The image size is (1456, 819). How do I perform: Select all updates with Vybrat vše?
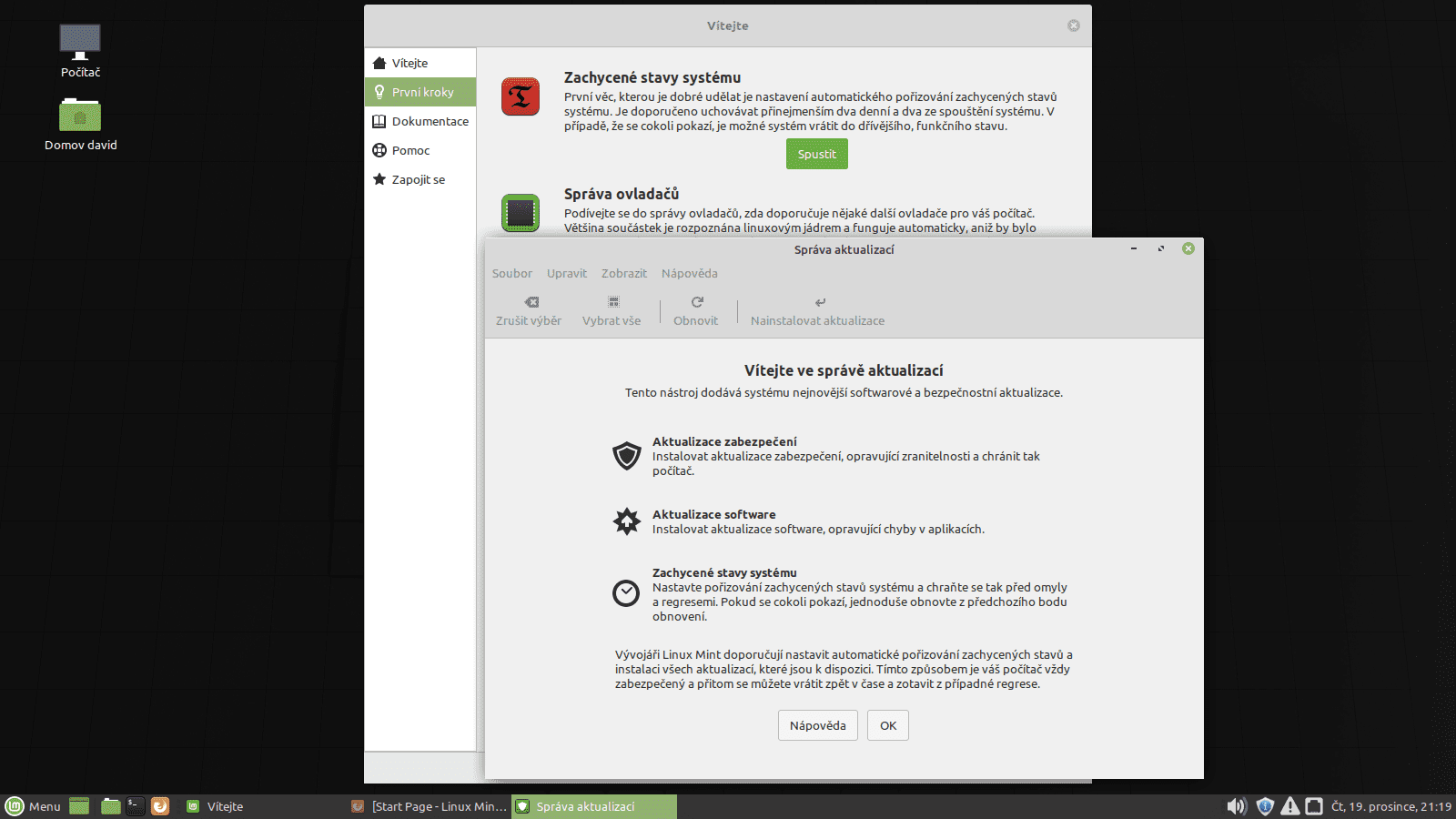(611, 311)
